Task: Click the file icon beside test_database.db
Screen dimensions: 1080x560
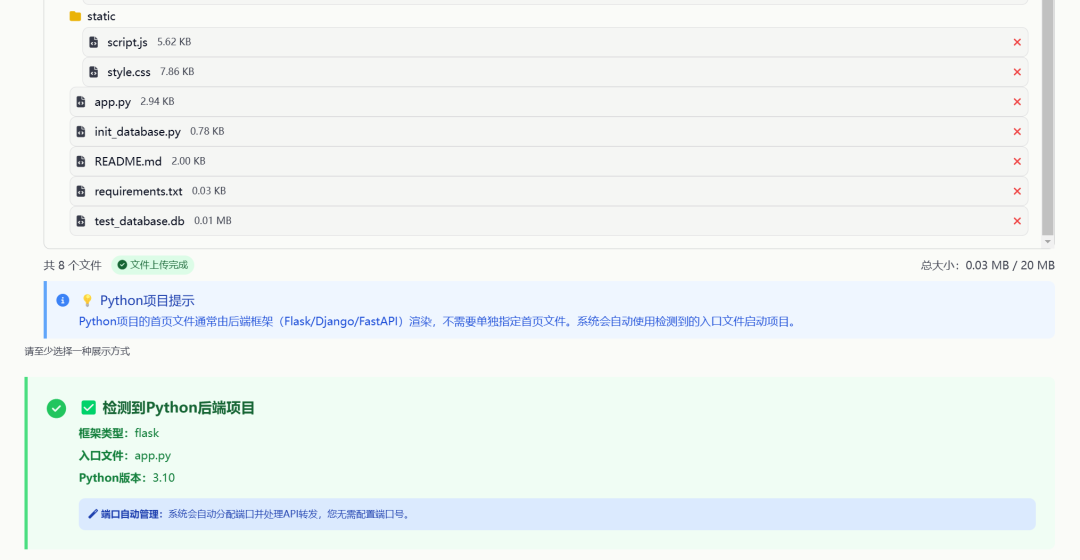Action: click(x=81, y=221)
